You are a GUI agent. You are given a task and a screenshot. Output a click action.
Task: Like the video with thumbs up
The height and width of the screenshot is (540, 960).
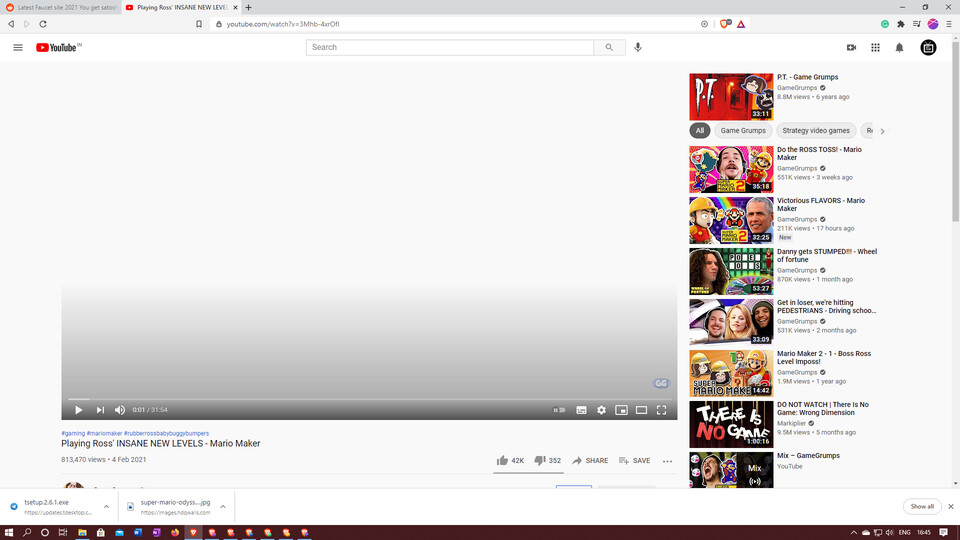click(509, 460)
